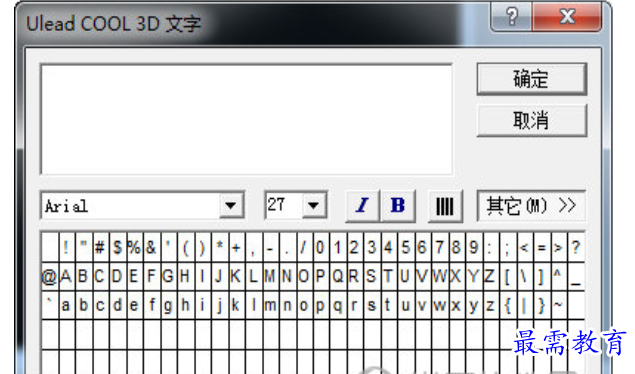This screenshot has height=374, width=635.
Task: Insert the { brace from the grid
Action: tap(507, 305)
